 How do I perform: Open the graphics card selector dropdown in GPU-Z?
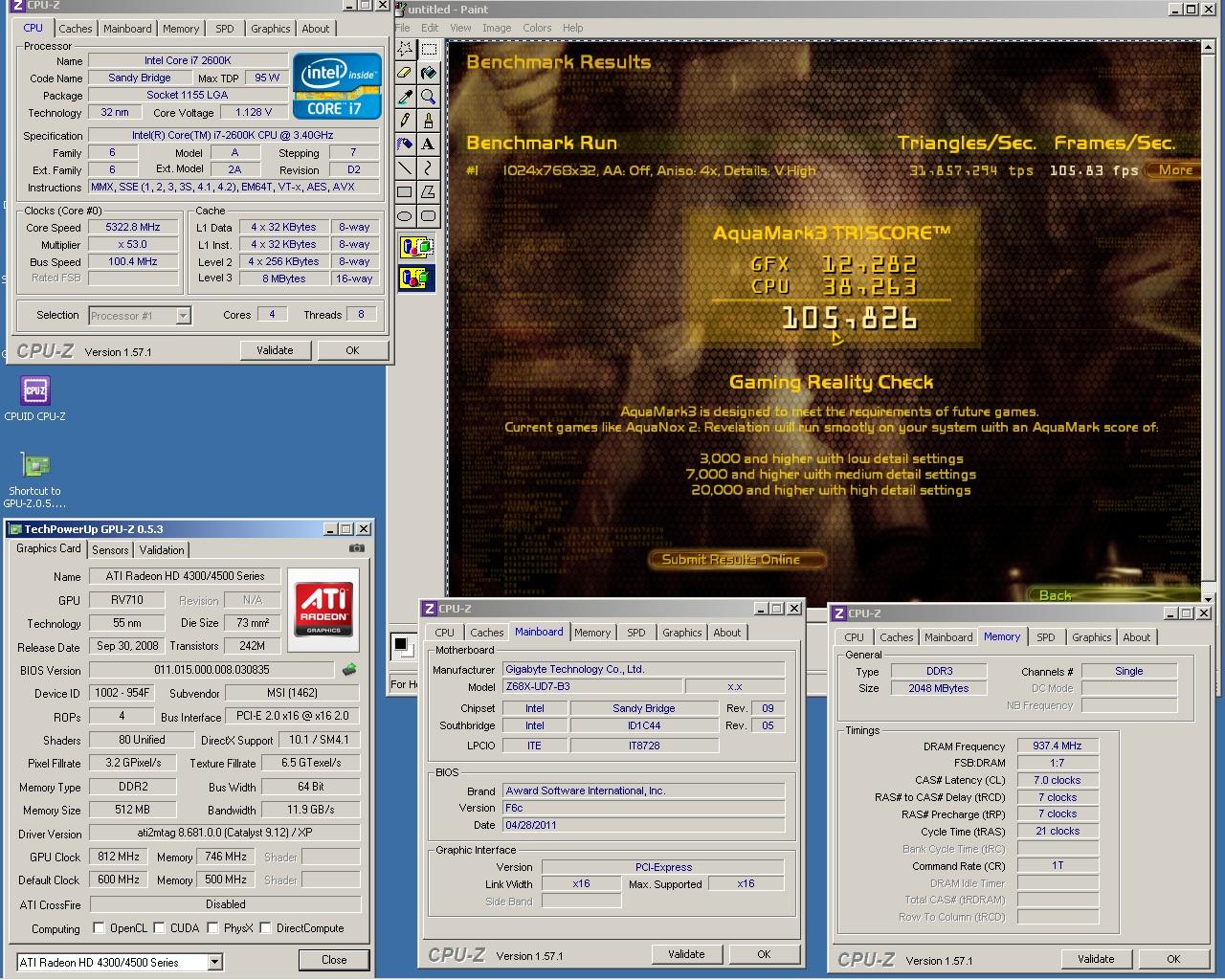tap(214, 962)
